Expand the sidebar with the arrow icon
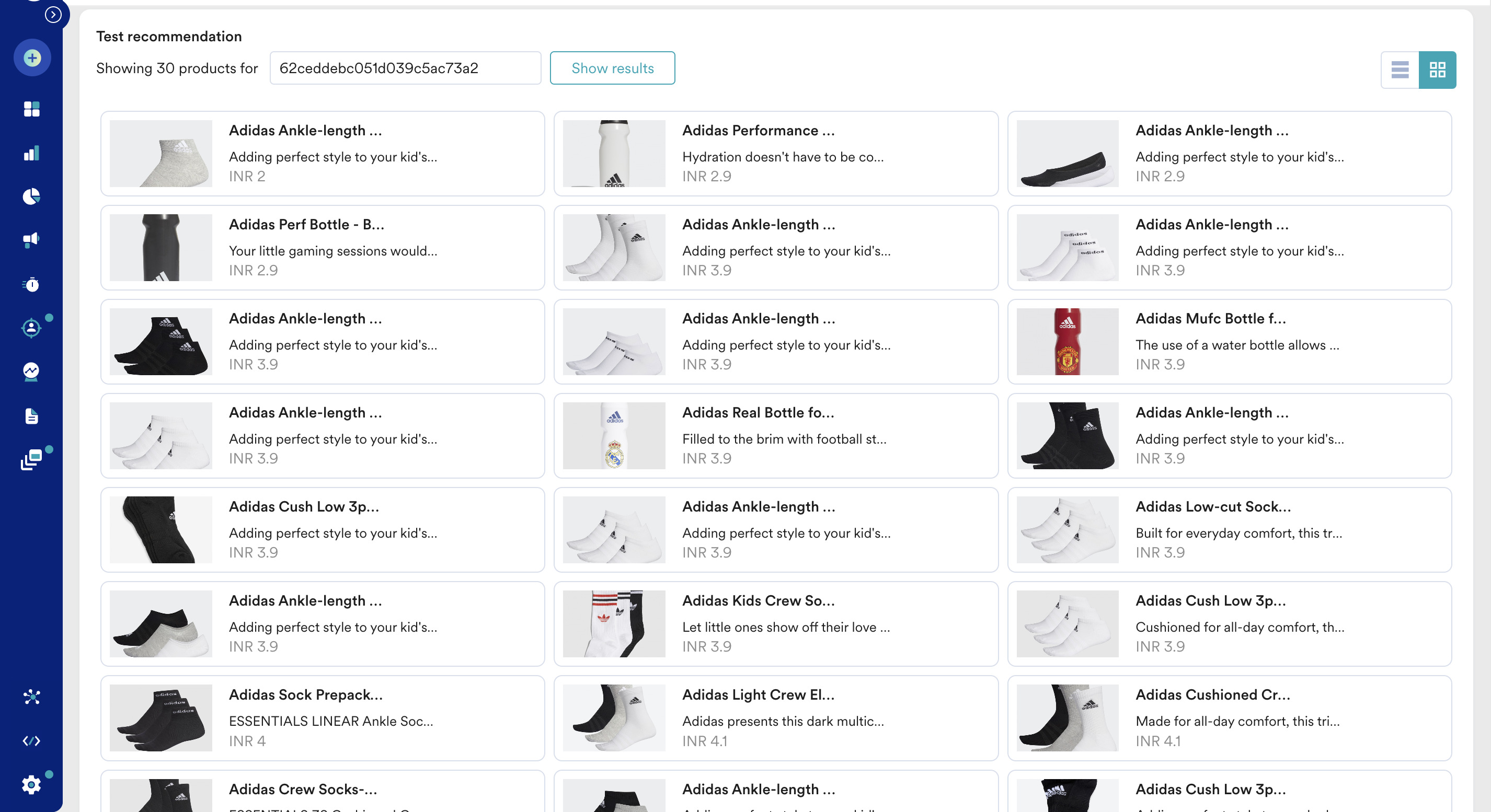 53,14
